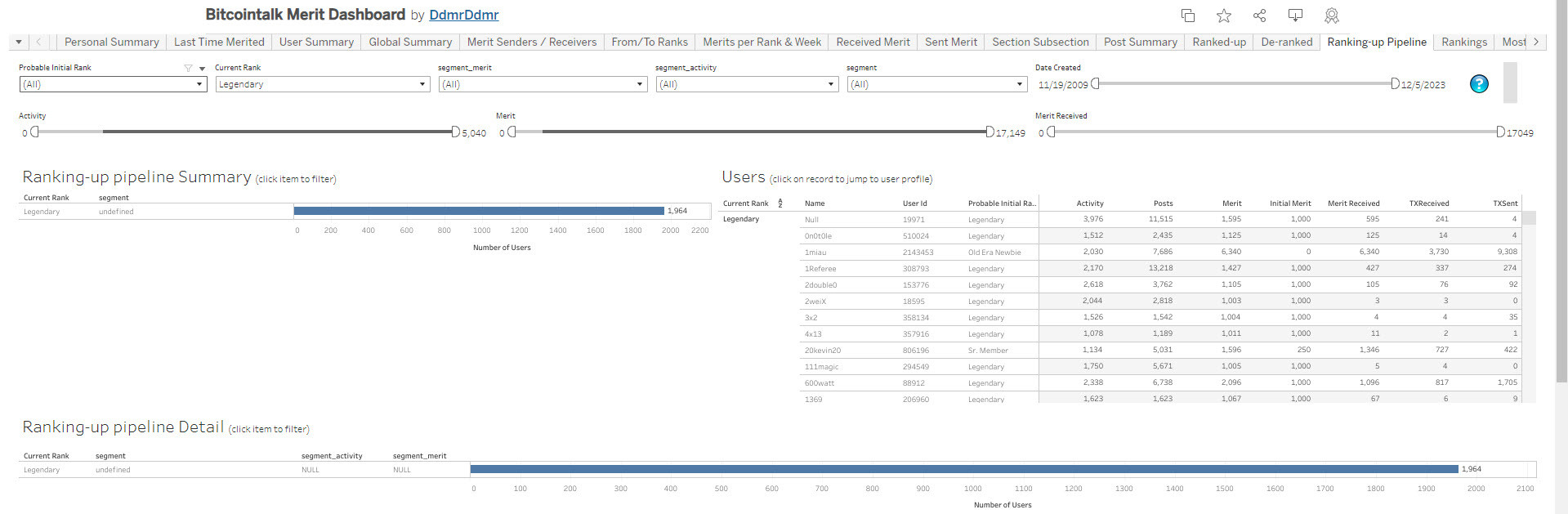This screenshot has height=514, width=1568.
Task: Open the Probable Initial Rank (All) dropdown
Action: tap(113, 84)
